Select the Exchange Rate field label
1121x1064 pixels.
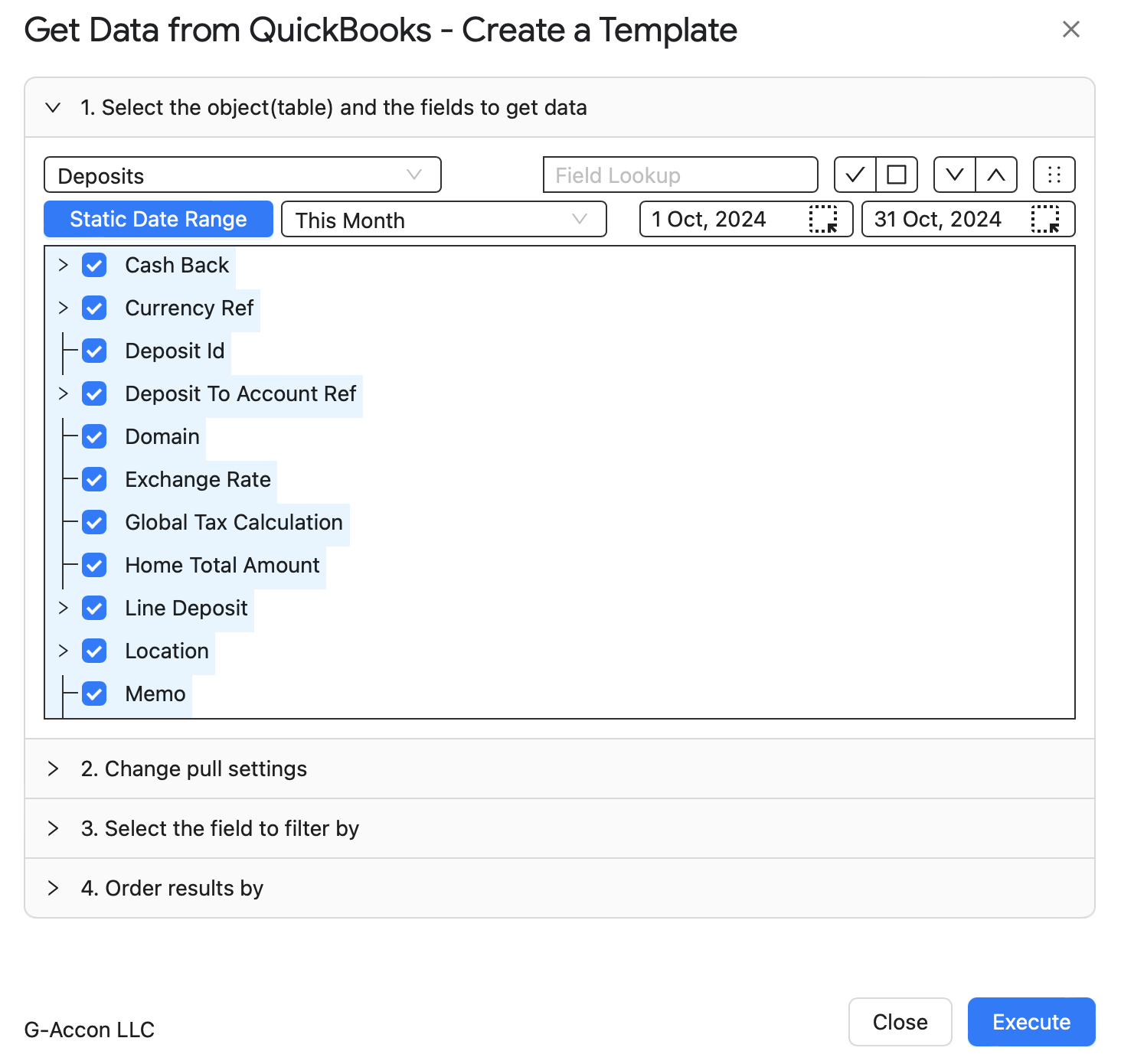(198, 479)
